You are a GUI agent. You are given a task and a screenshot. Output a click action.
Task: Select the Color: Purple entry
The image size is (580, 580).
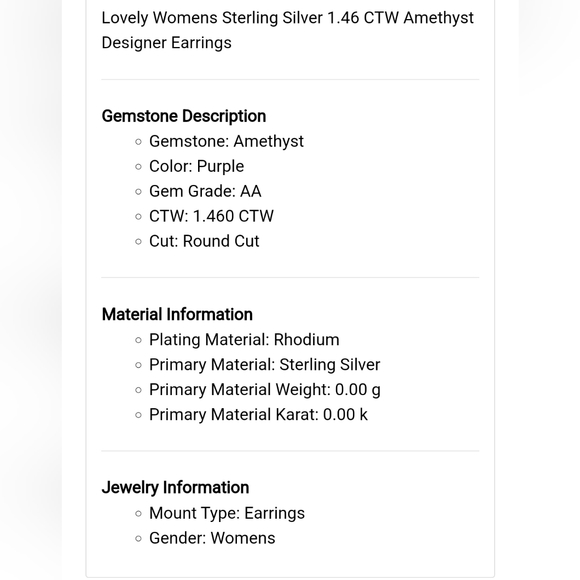click(196, 166)
